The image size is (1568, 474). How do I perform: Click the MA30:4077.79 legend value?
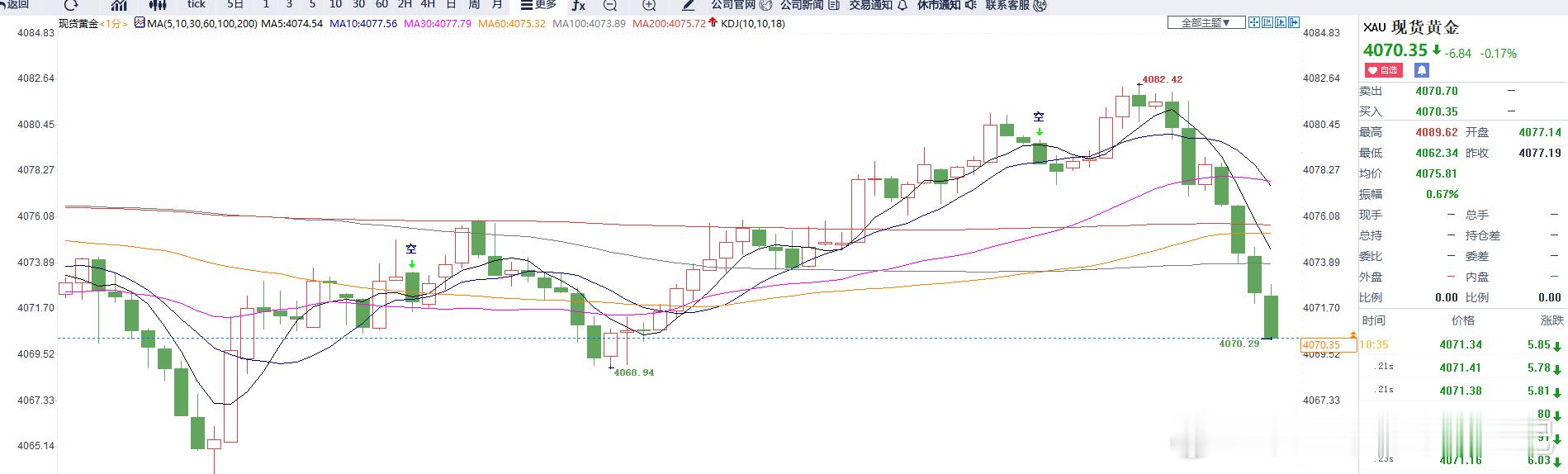pos(436,23)
